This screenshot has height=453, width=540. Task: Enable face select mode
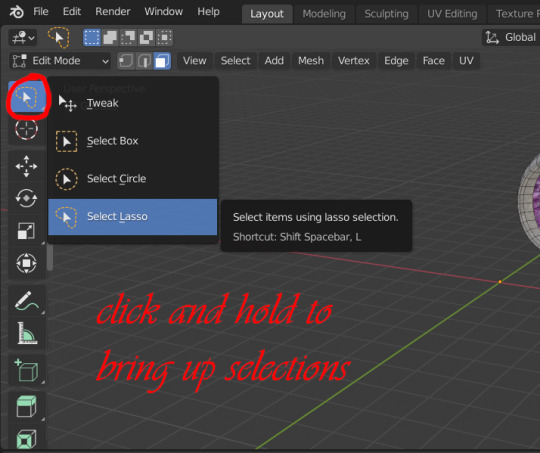(x=162, y=61)
